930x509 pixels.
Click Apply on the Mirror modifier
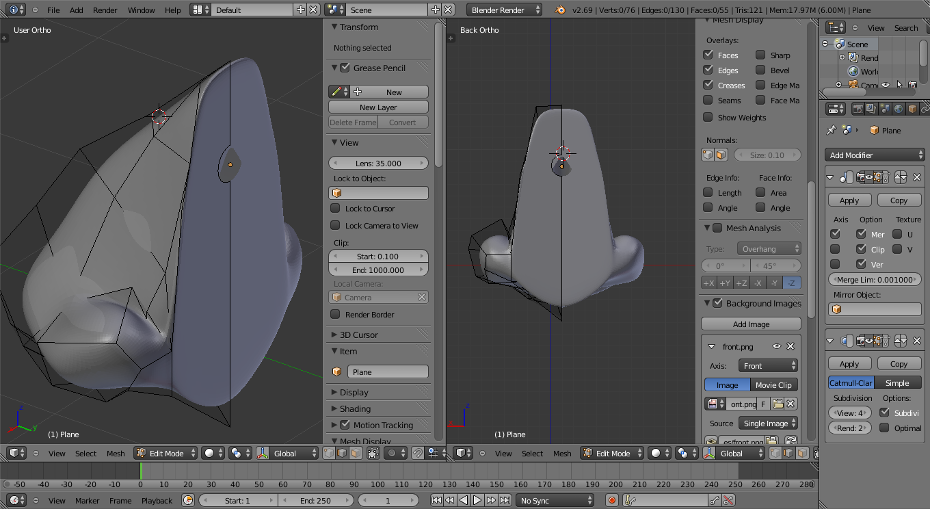[849, 201]
